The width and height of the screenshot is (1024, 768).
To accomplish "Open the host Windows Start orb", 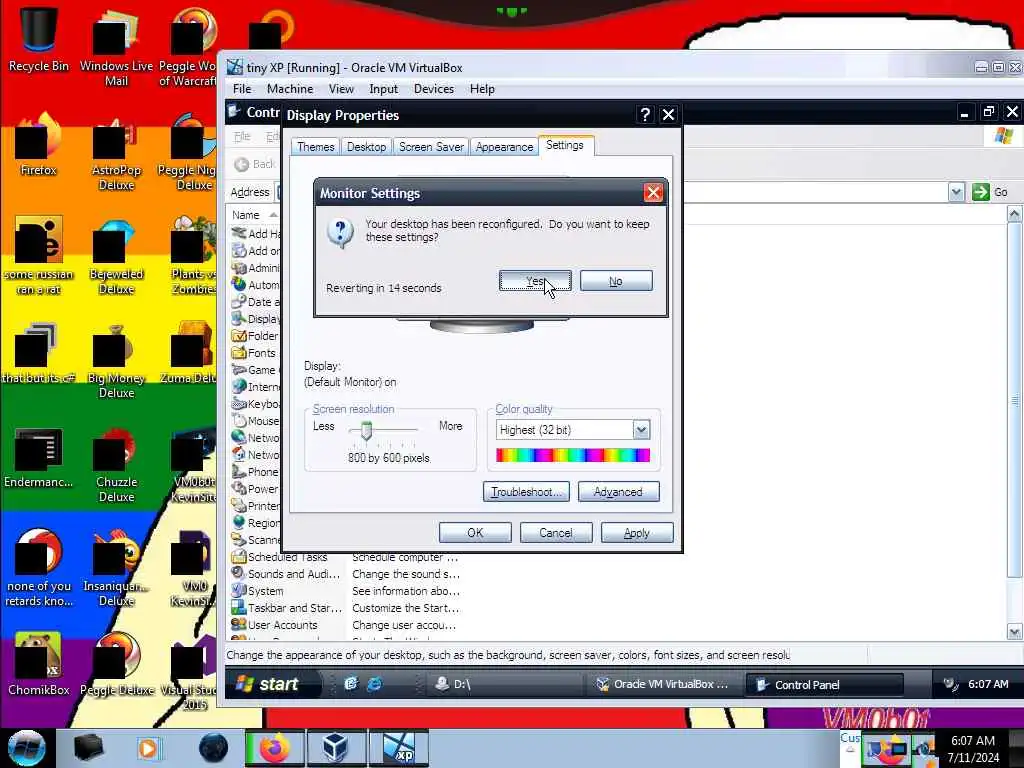I will tap(27, 748).
